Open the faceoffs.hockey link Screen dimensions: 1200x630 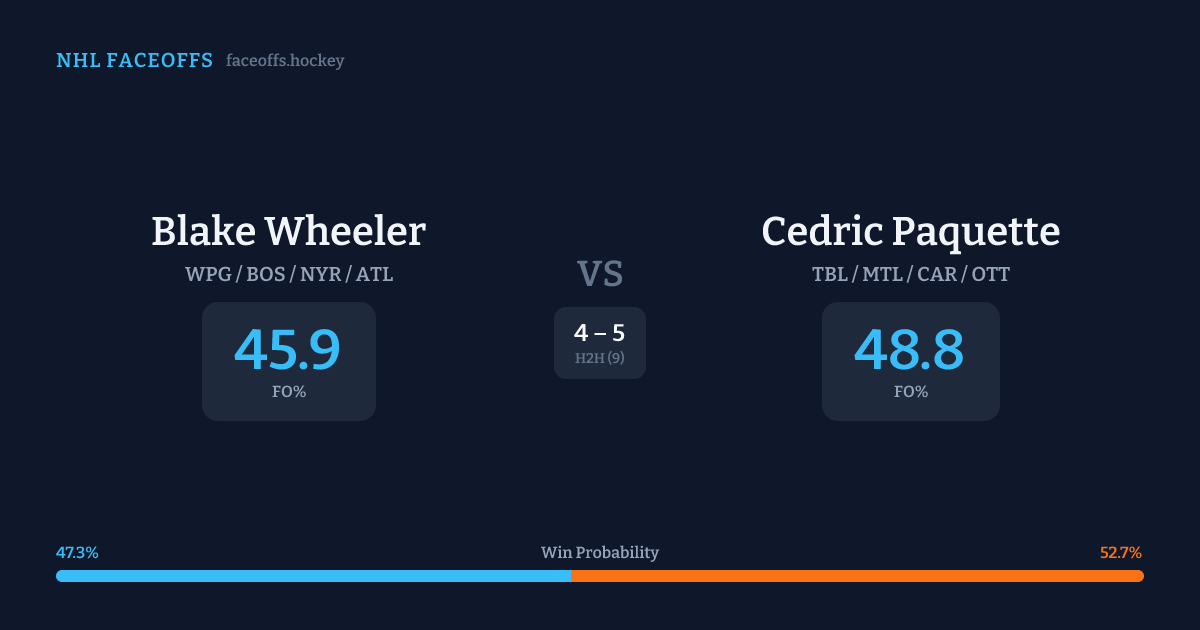(x=285, y=61)
